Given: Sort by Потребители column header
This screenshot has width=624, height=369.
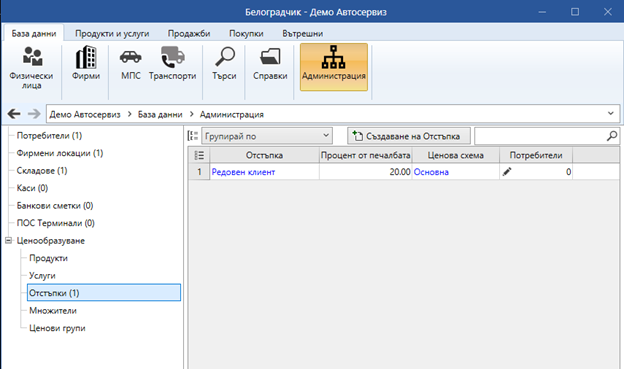Looking at the screenshot, I should click(536, 155).
